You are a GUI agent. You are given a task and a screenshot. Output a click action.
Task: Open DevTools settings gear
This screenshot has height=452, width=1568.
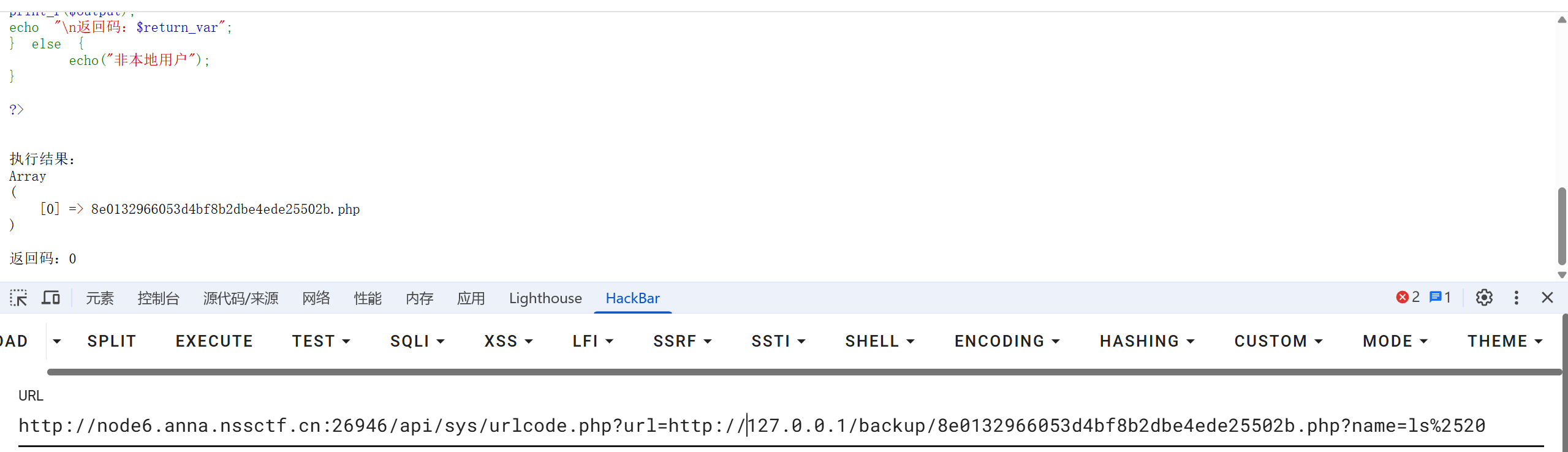point(1484,298)
